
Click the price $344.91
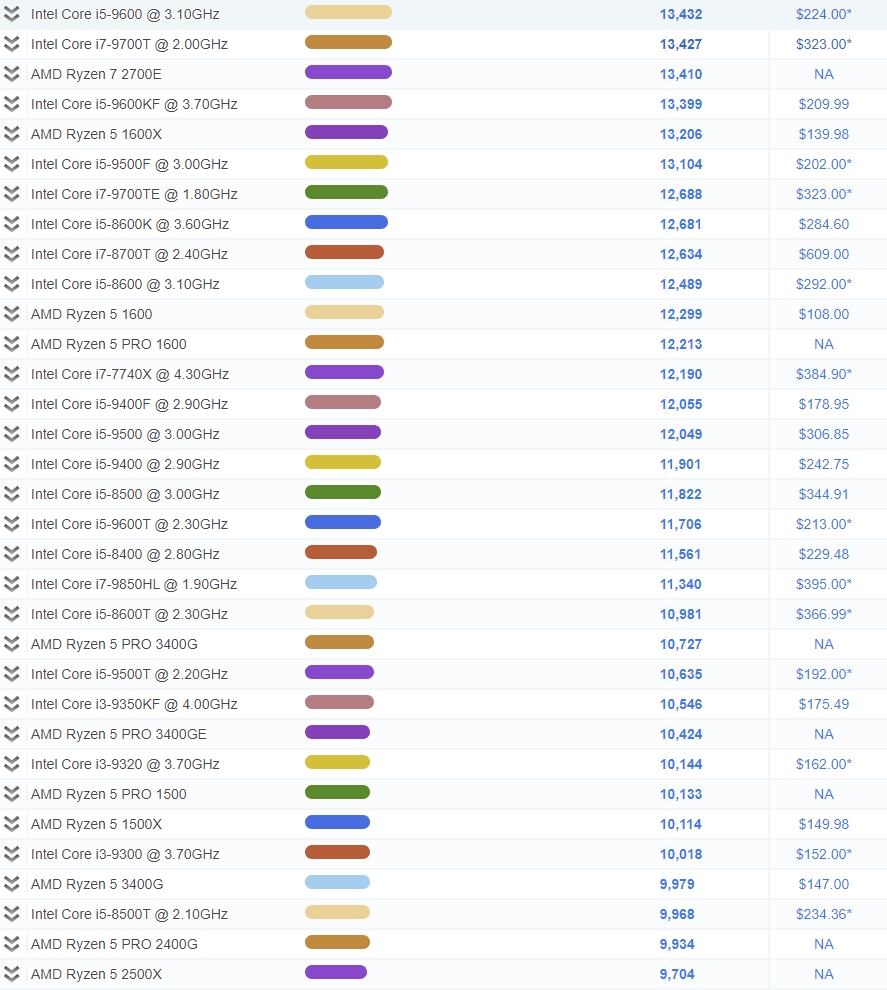[823, 494]
